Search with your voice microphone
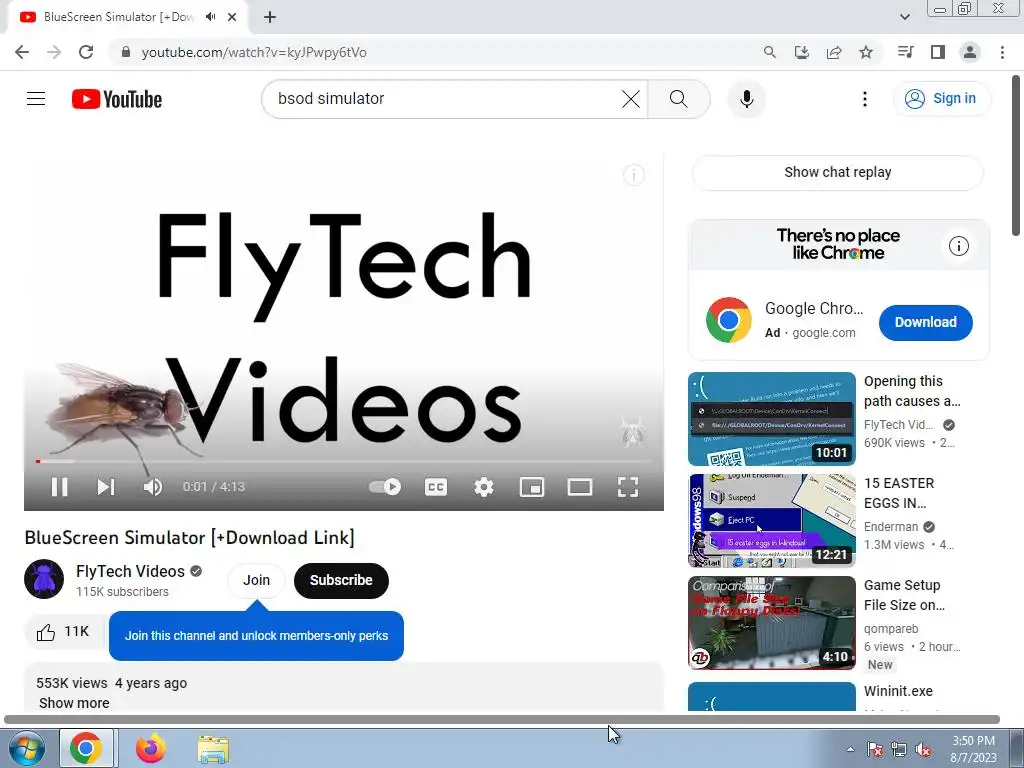 pos(747,99)
